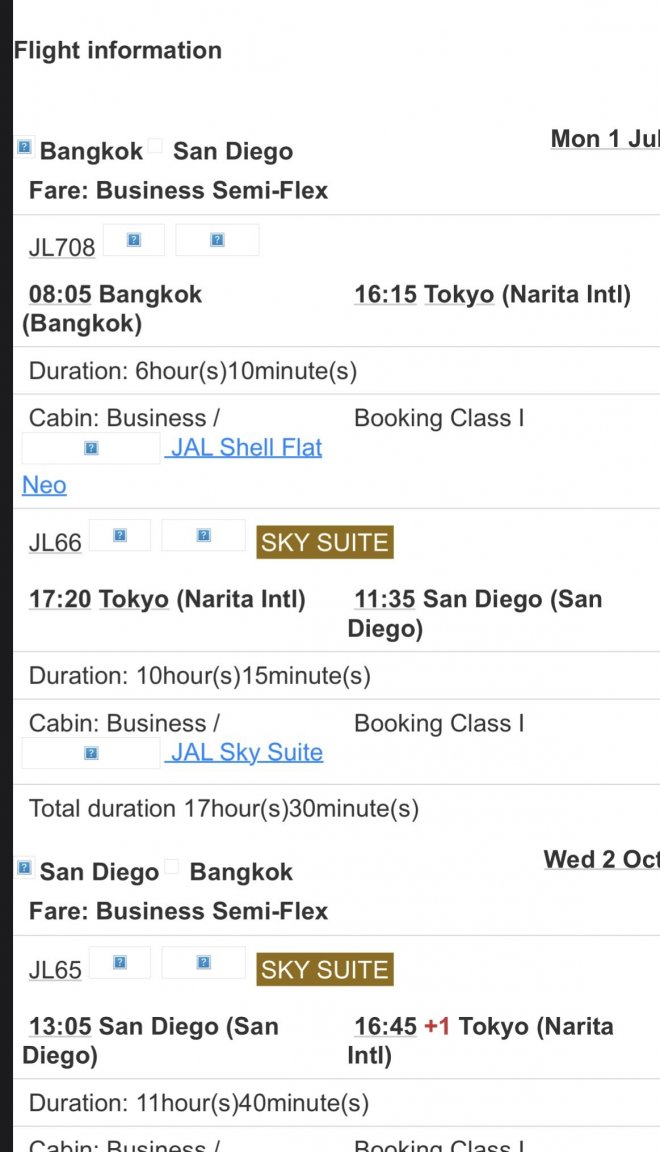Click the first image placeholder after JL65
This screenshot has width=660, height=1152.
click(x=120, y=962)
